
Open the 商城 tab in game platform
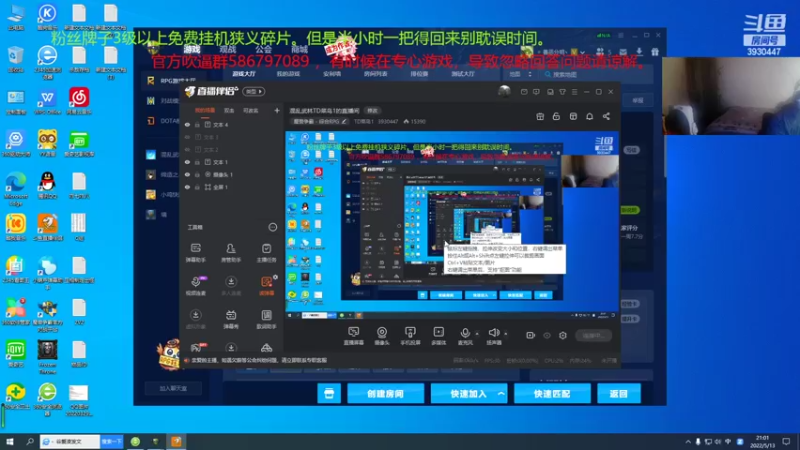pyautogui.click(x=299, y=49)
